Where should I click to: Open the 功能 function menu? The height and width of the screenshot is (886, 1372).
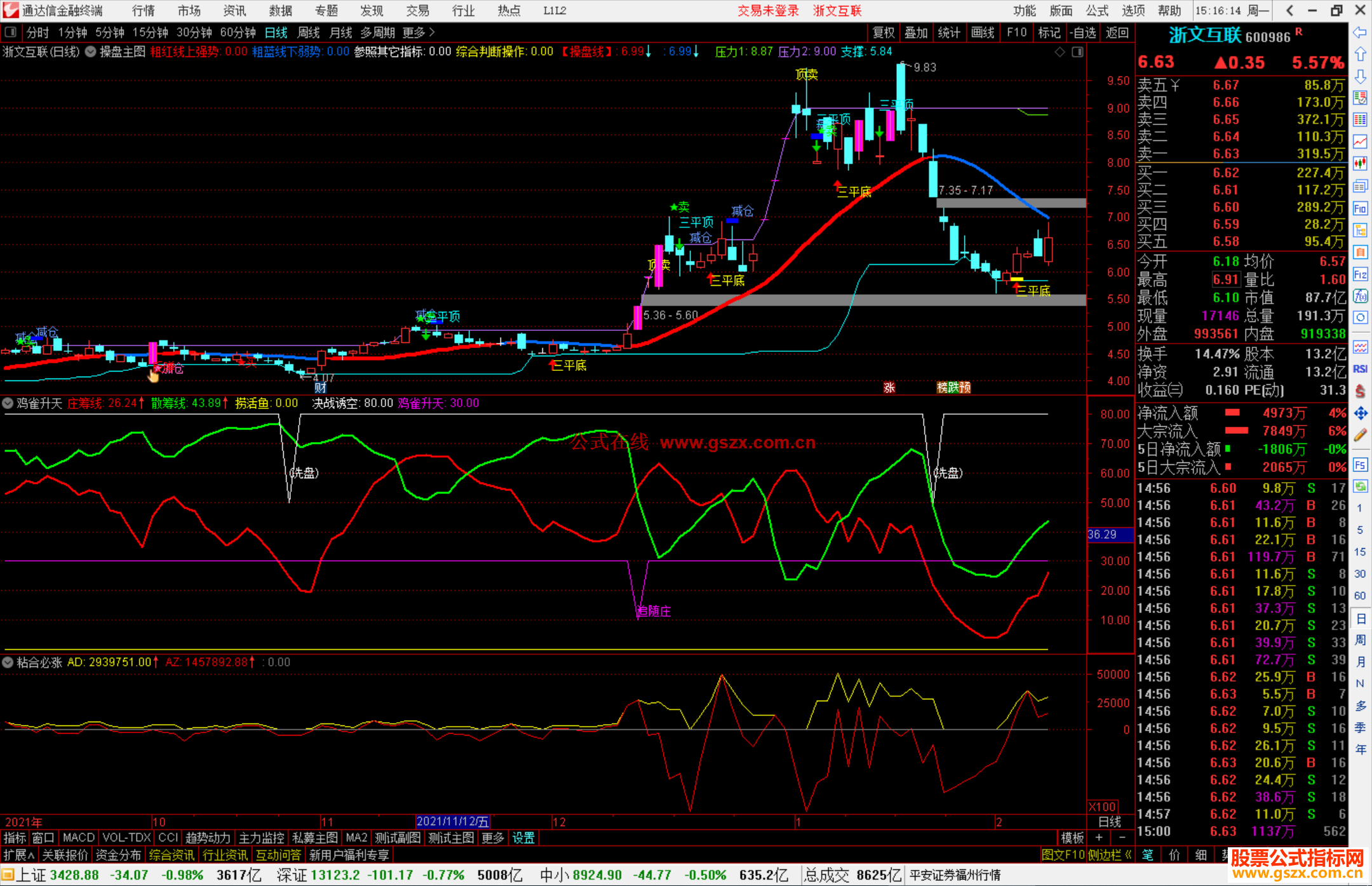click(x=1025, y=10)
